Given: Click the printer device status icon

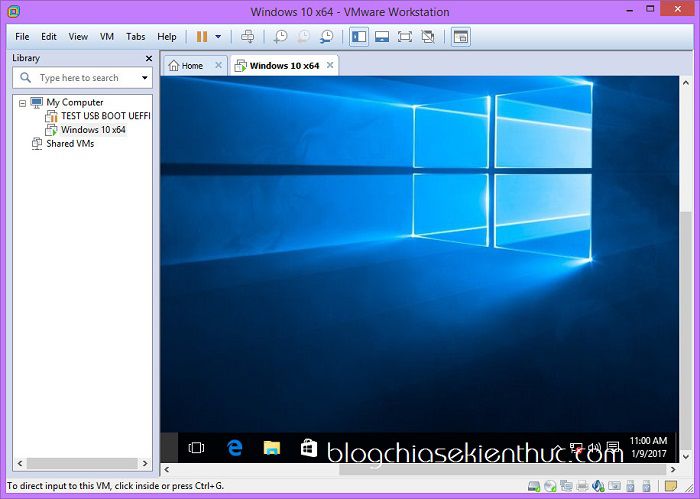Looking at the screenshot, I should [582, 486].
